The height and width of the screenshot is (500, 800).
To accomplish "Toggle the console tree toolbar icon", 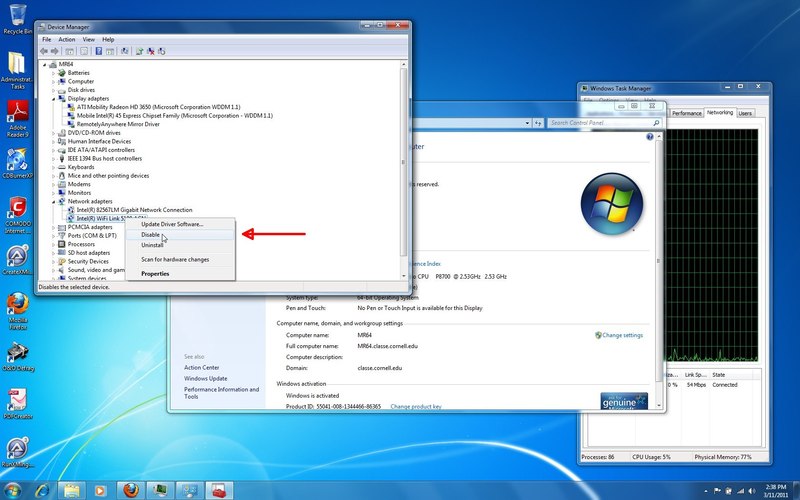I will tap(69, 51).
